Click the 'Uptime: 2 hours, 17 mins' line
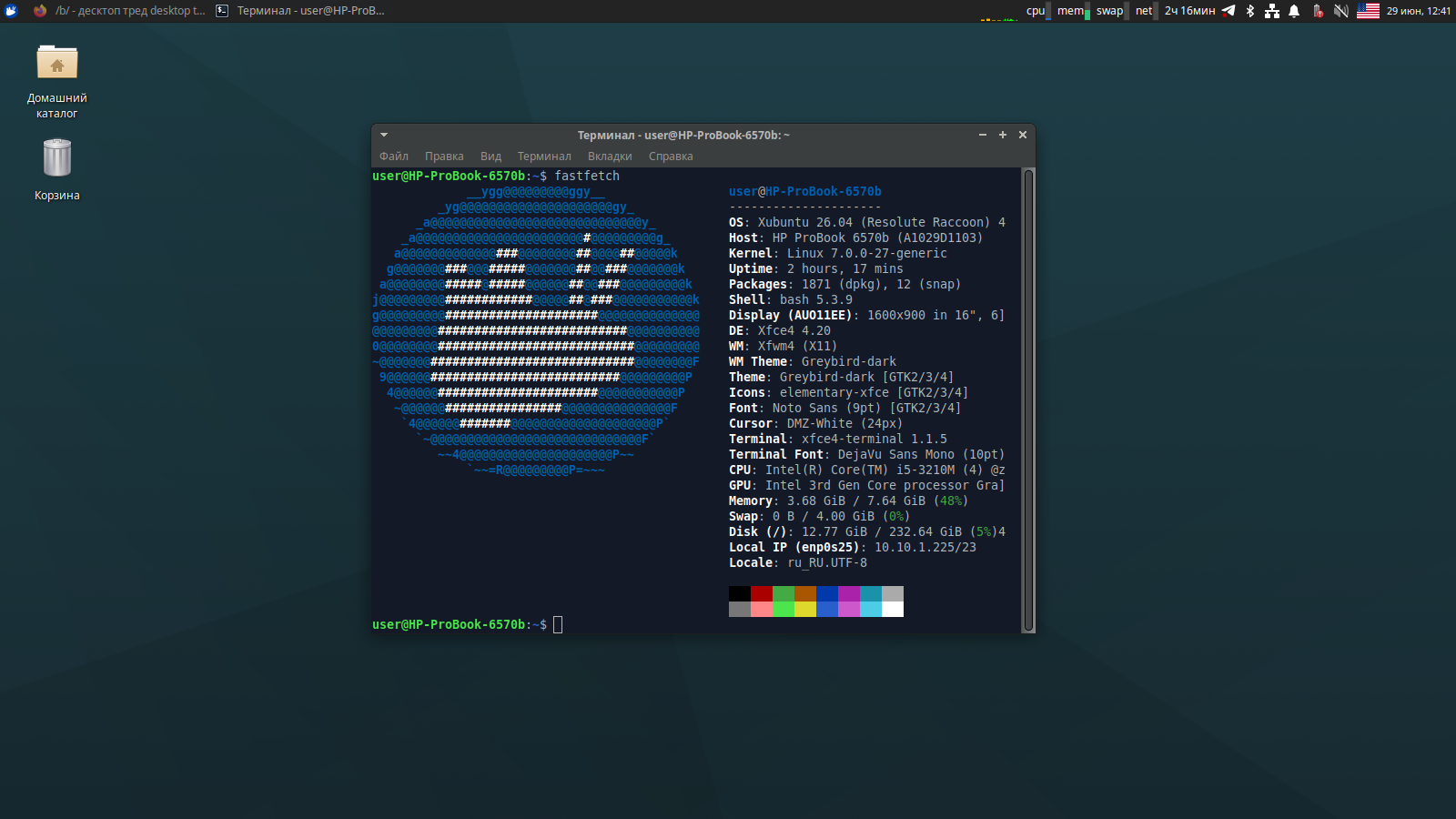Screen dimensions: 1456x819 click(x=816, y=269)
